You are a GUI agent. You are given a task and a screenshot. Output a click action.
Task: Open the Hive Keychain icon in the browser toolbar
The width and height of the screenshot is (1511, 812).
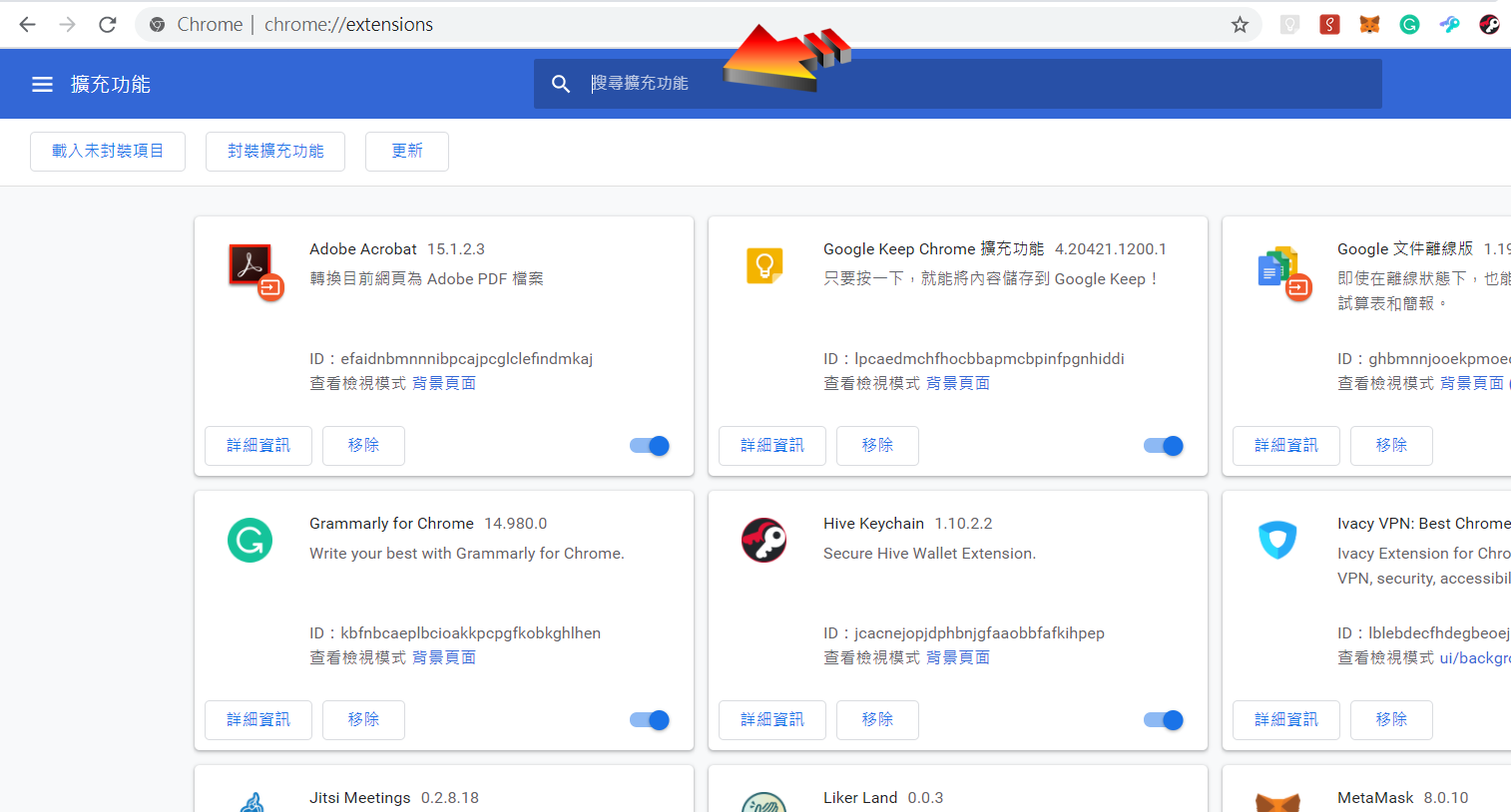(1489, 24)
